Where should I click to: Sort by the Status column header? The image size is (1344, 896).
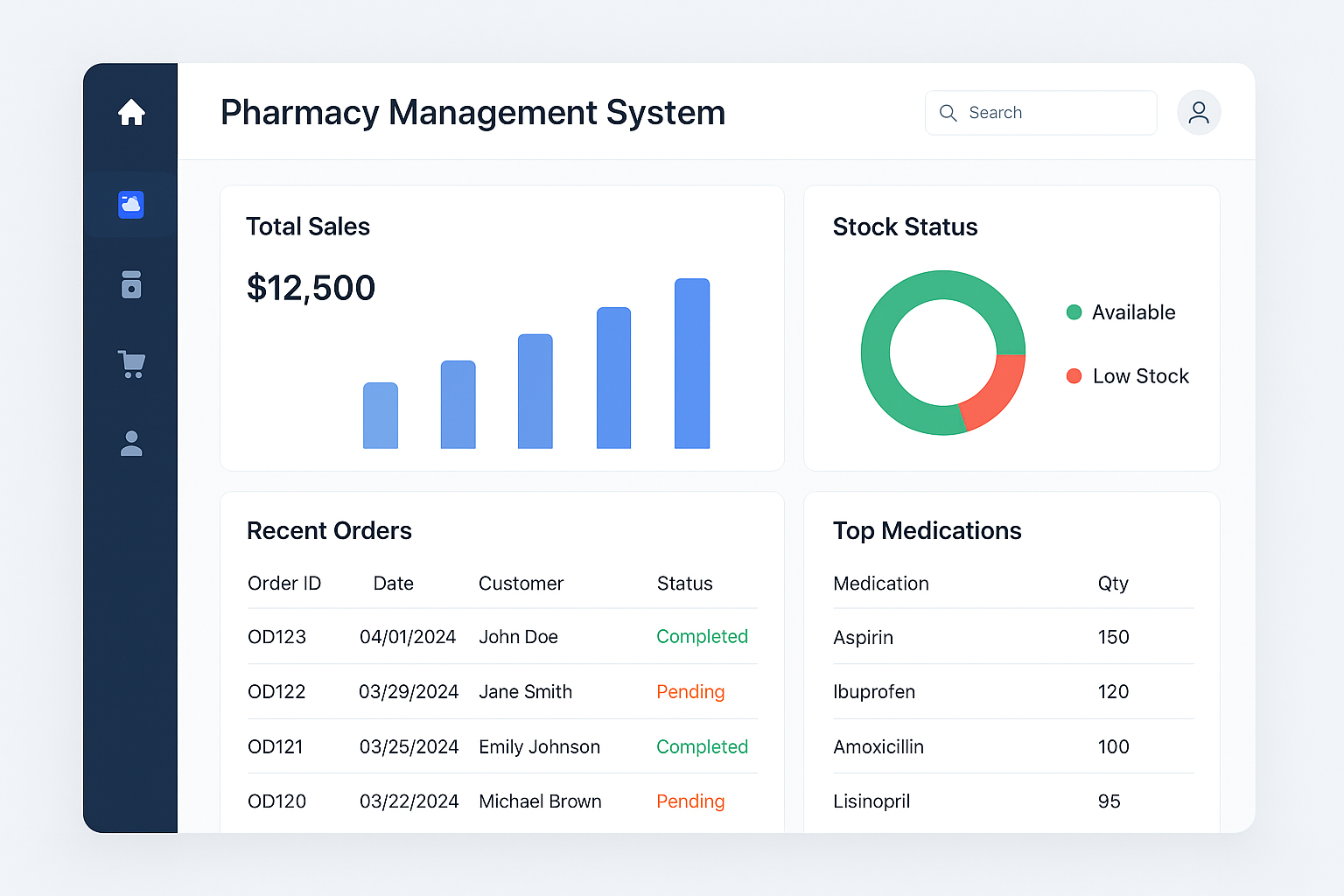[x=684, y=584]
